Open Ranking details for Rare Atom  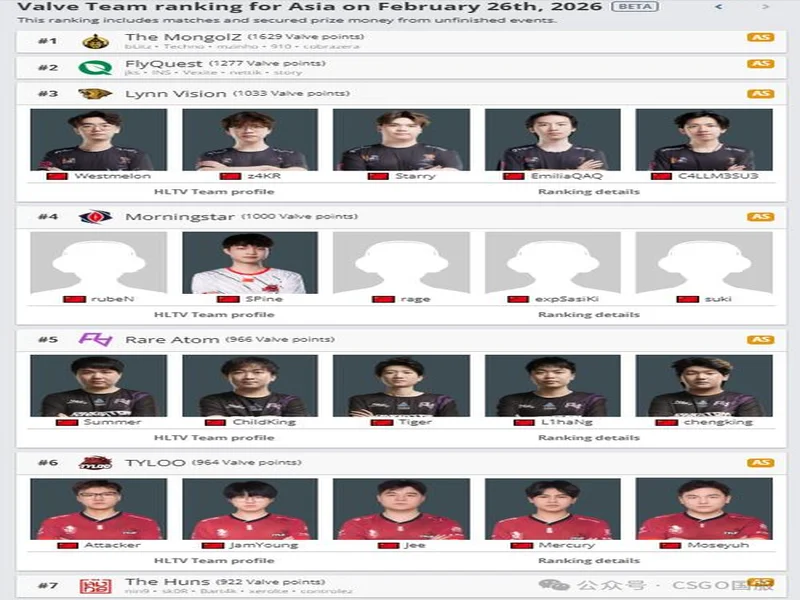pyautogui.click(x=588, y=437)
